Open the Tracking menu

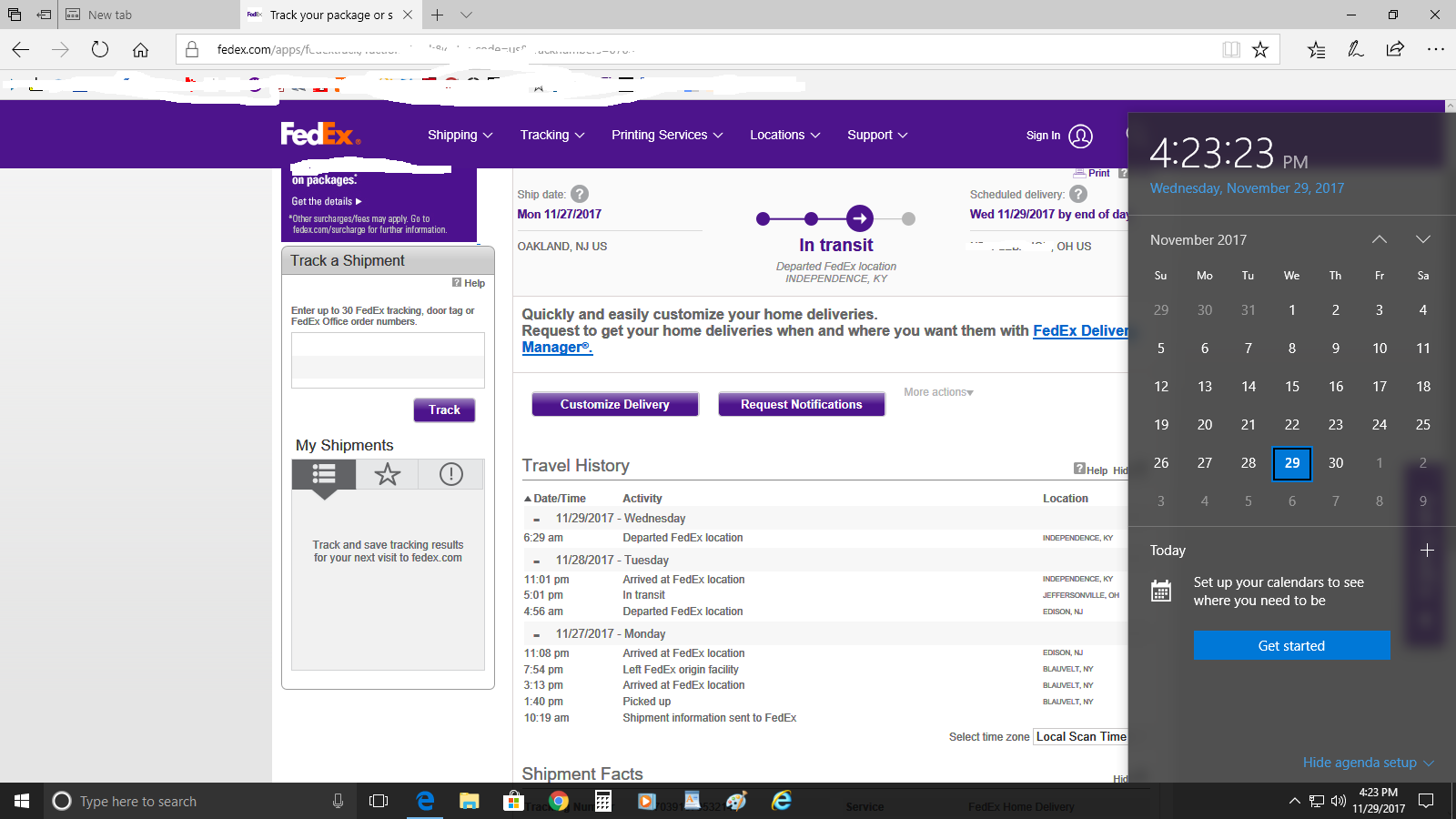pos(552,135)
